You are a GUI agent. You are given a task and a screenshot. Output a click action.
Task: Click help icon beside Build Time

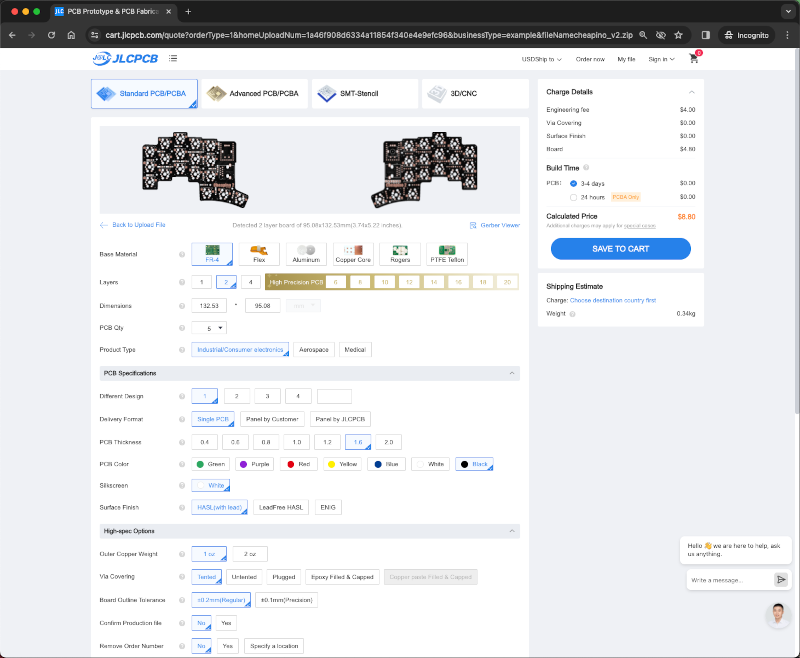[x=586, y=168]
